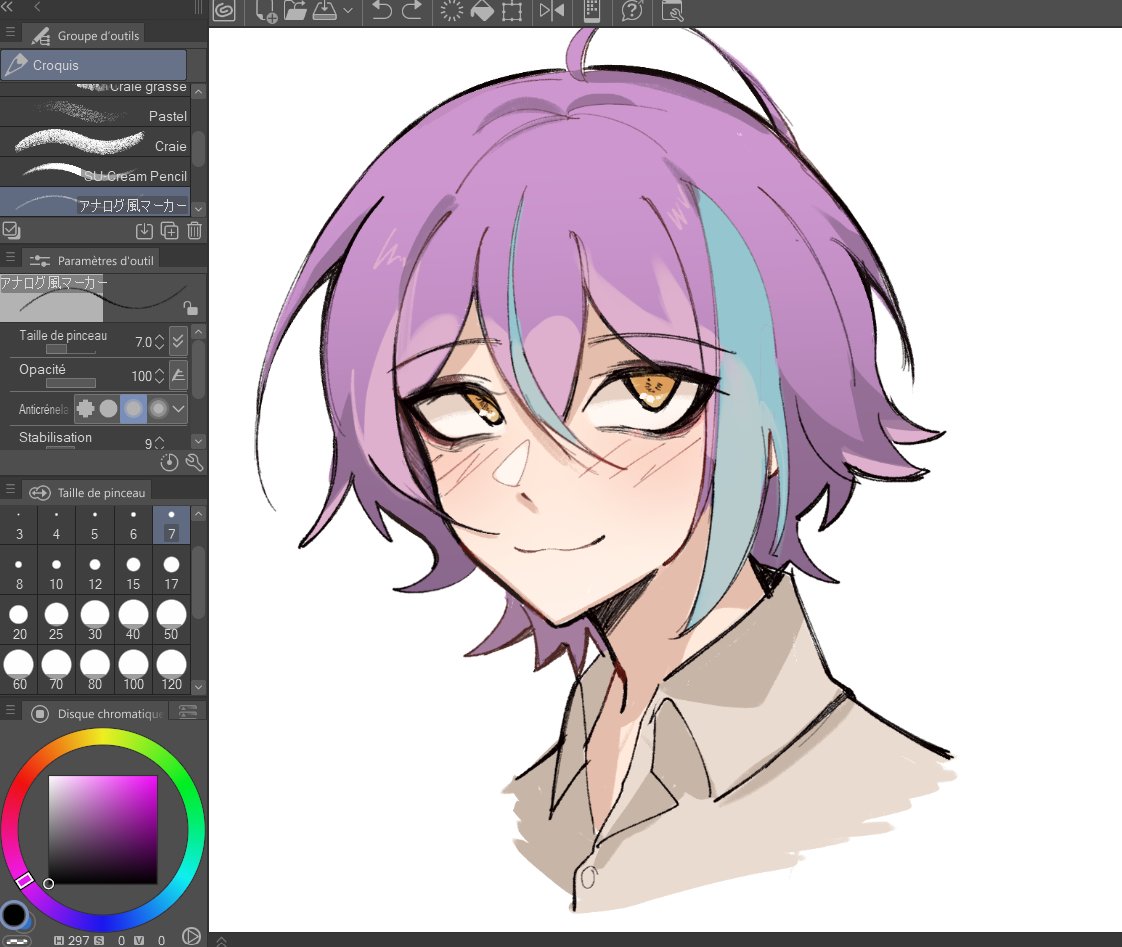
Task: Set anti-aliasing to none
Action: pos(85,409)
